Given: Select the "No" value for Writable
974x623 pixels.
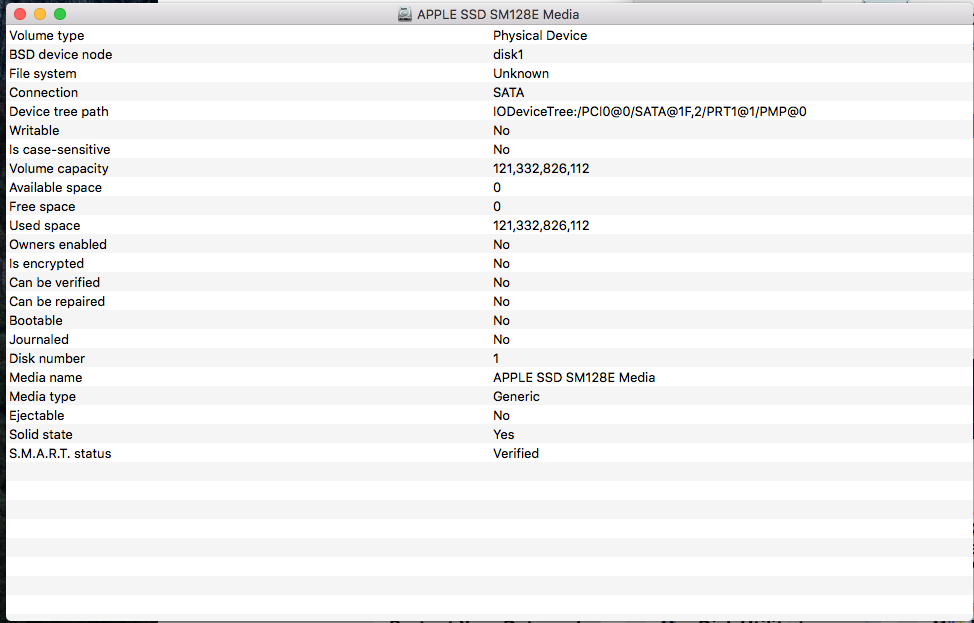Looking at the screenshot, I should point(501,130).
